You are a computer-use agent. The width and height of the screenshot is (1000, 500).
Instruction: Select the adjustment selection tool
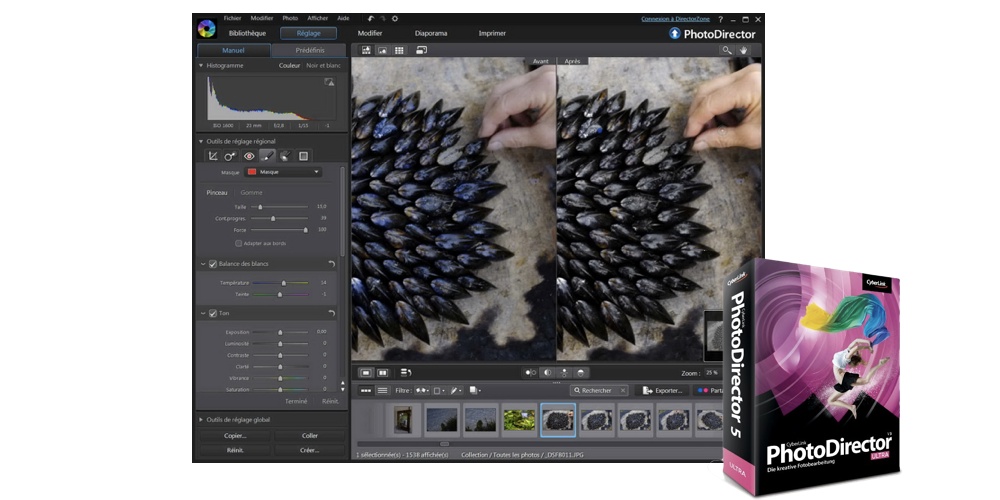point(285,156)
